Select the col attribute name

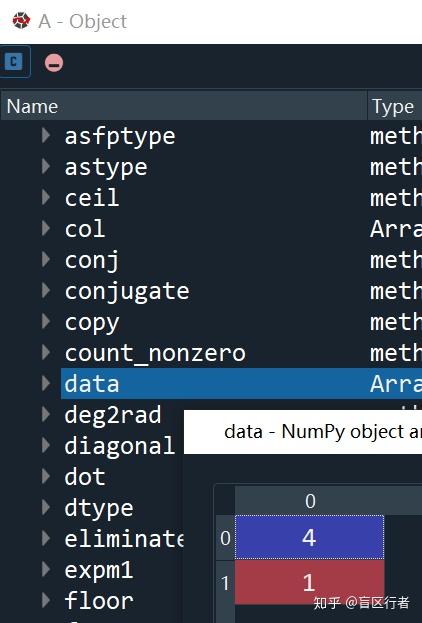[85, 228]
